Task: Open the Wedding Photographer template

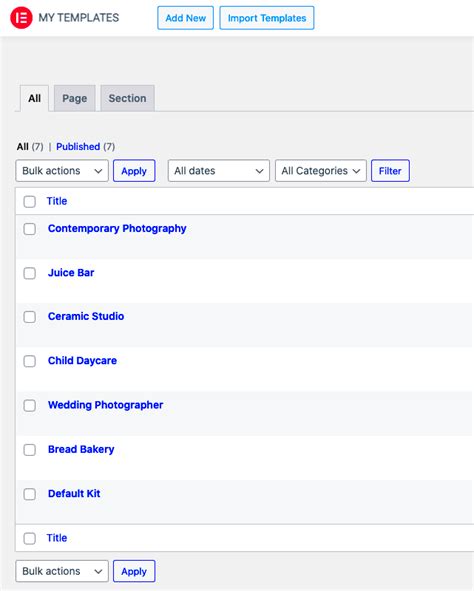Action: point(106,405)
